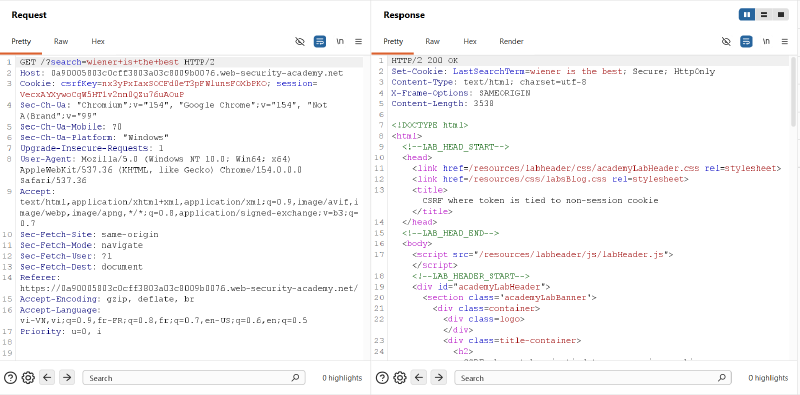Open the Render tab in Response panel
The width and height of the screenshot is (800, 395).
coord(511,41)
